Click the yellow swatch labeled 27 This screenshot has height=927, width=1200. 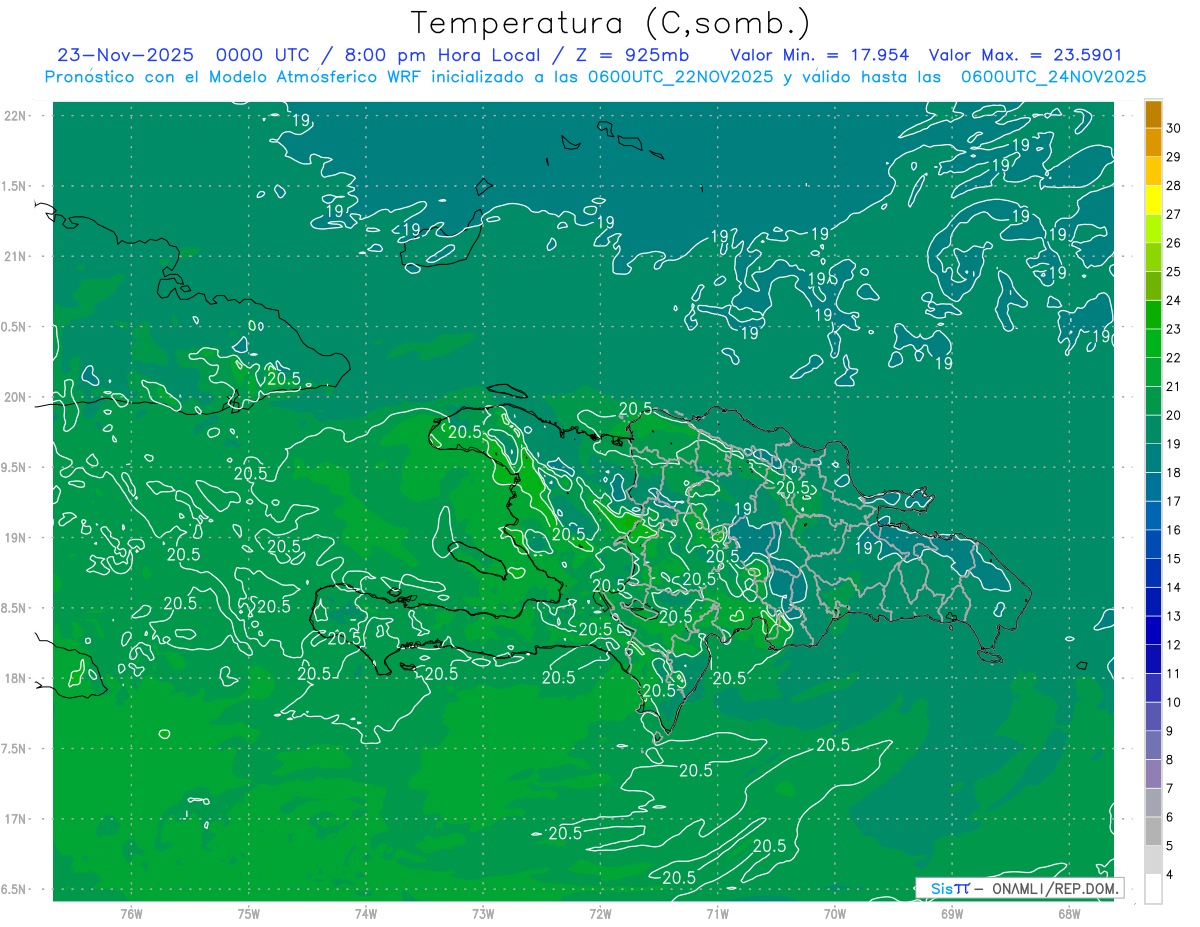coord(1153,200)
